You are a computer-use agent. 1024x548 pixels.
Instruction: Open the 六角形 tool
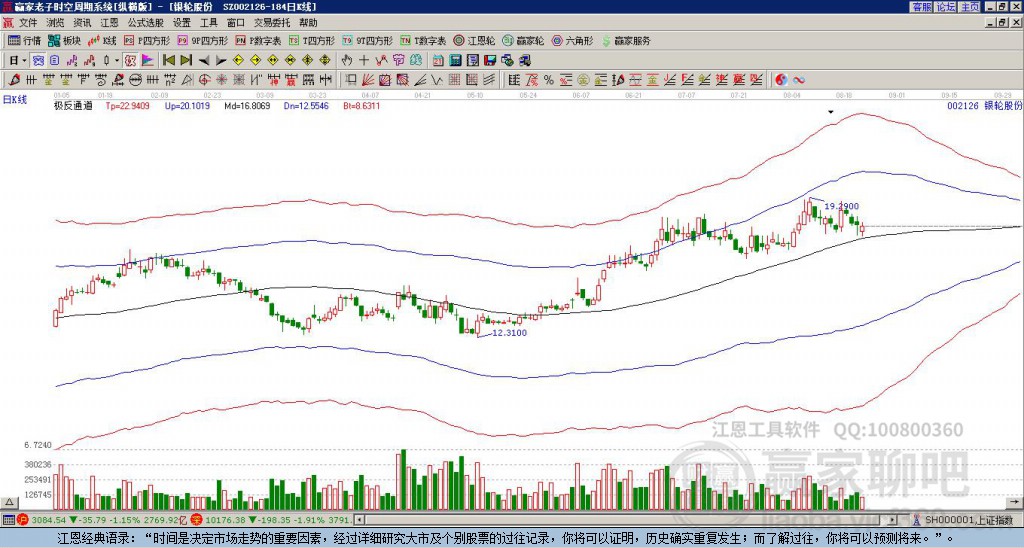point(572,40)
